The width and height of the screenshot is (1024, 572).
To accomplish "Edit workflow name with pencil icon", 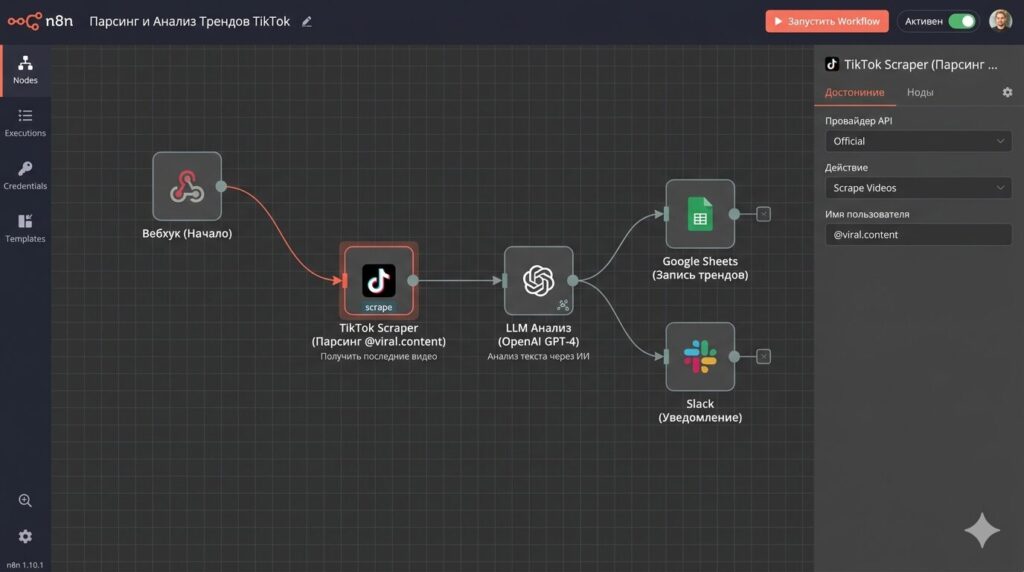I will point(307,22).
